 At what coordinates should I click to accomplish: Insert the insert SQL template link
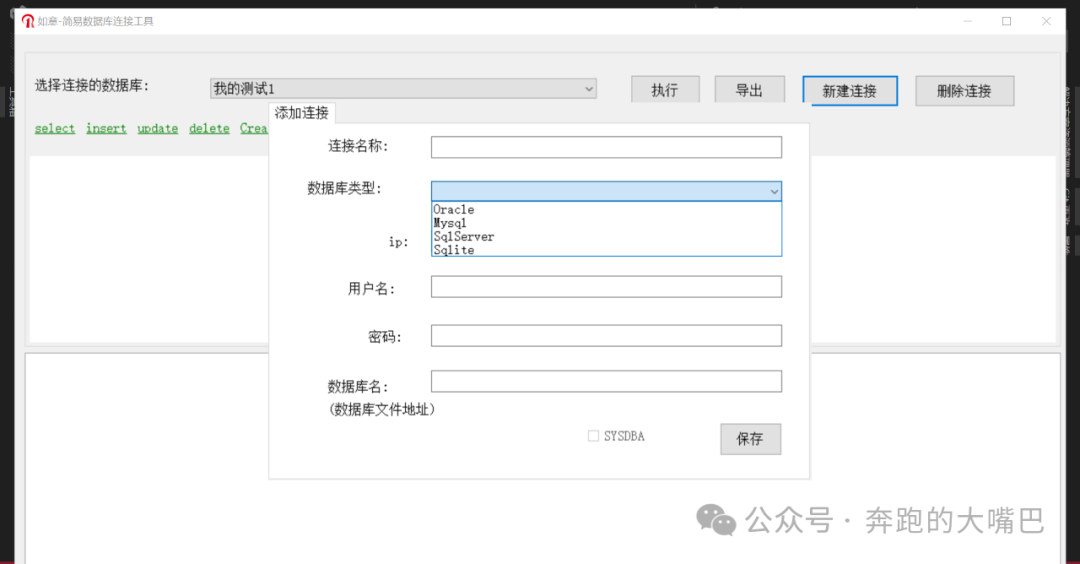pos(106,129)
